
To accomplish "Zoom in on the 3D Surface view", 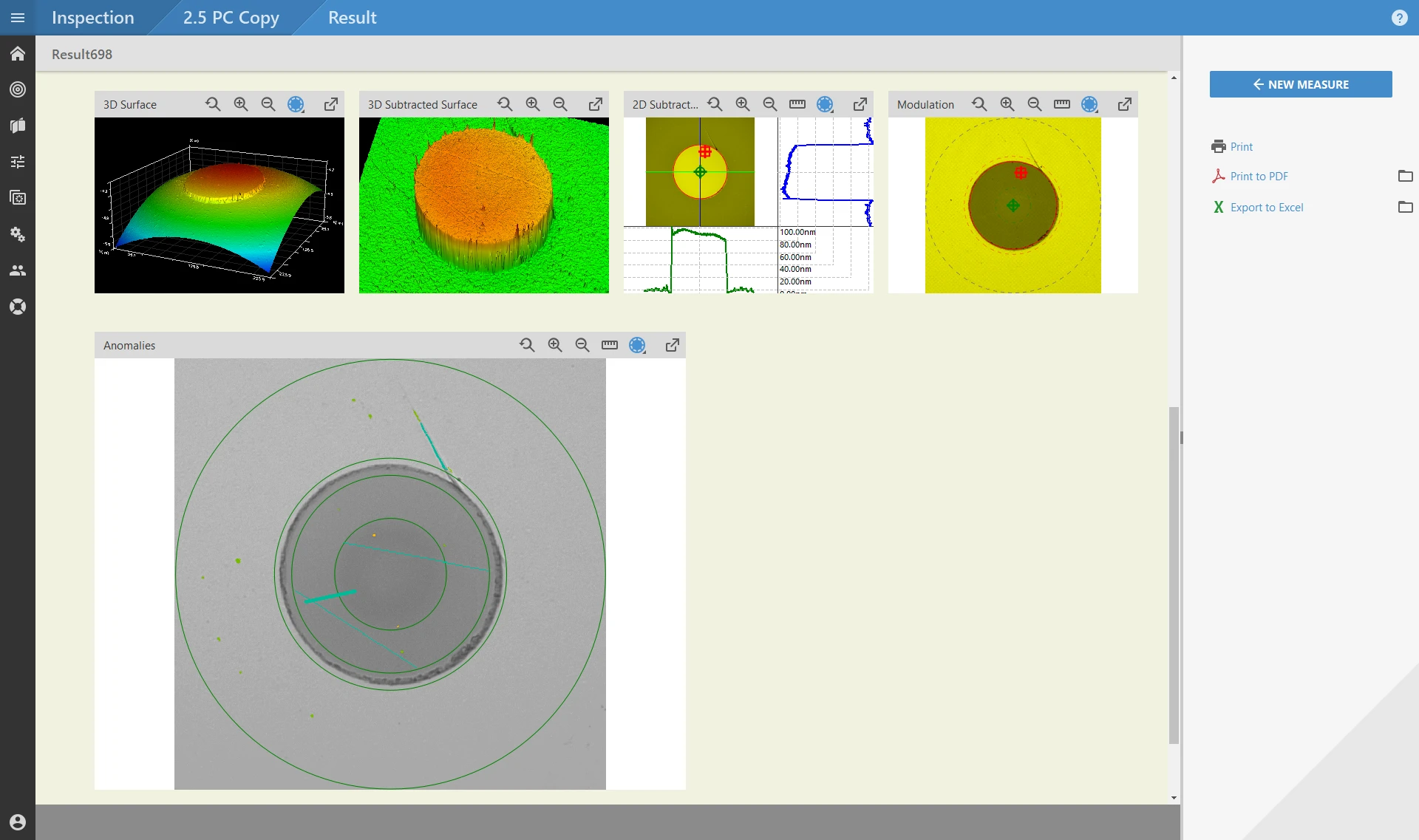I will (x=241, y=104).
